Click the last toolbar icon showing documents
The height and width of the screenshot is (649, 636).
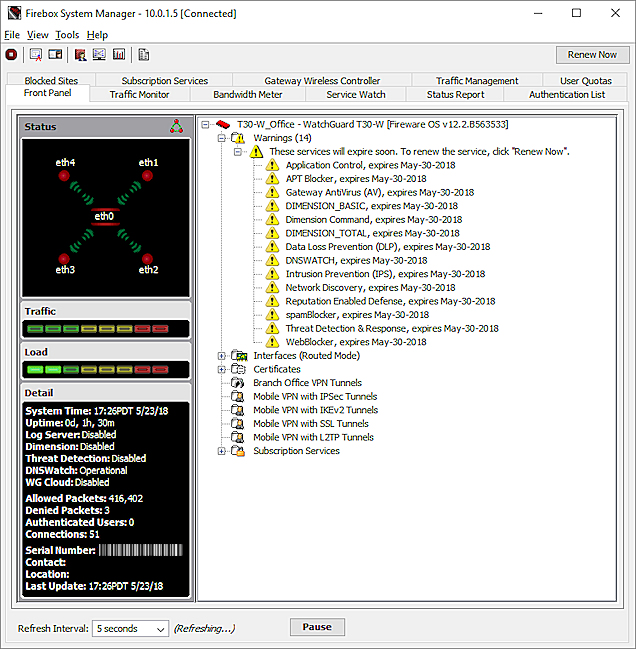click(144, 55)
